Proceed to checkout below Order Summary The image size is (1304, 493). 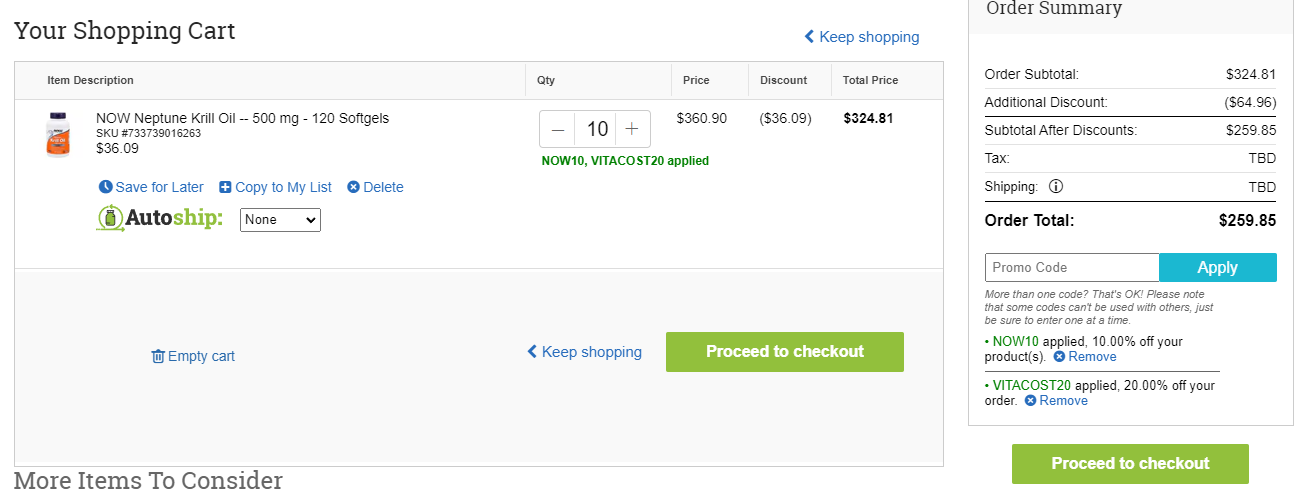tap(1130, 464)
